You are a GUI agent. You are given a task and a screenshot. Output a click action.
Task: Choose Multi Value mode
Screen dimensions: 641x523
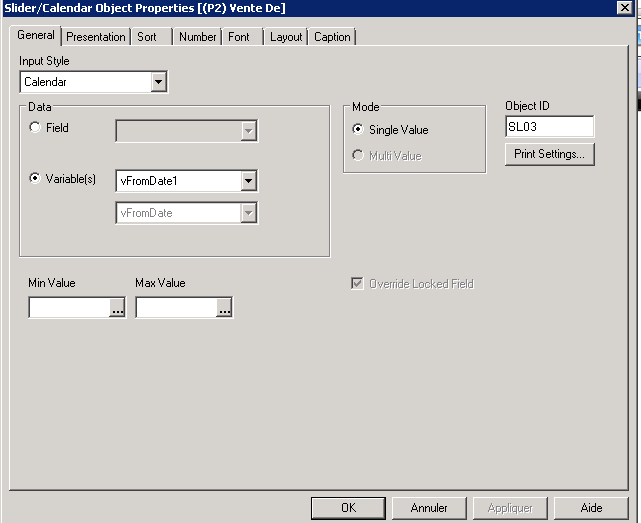coord(358,155)
